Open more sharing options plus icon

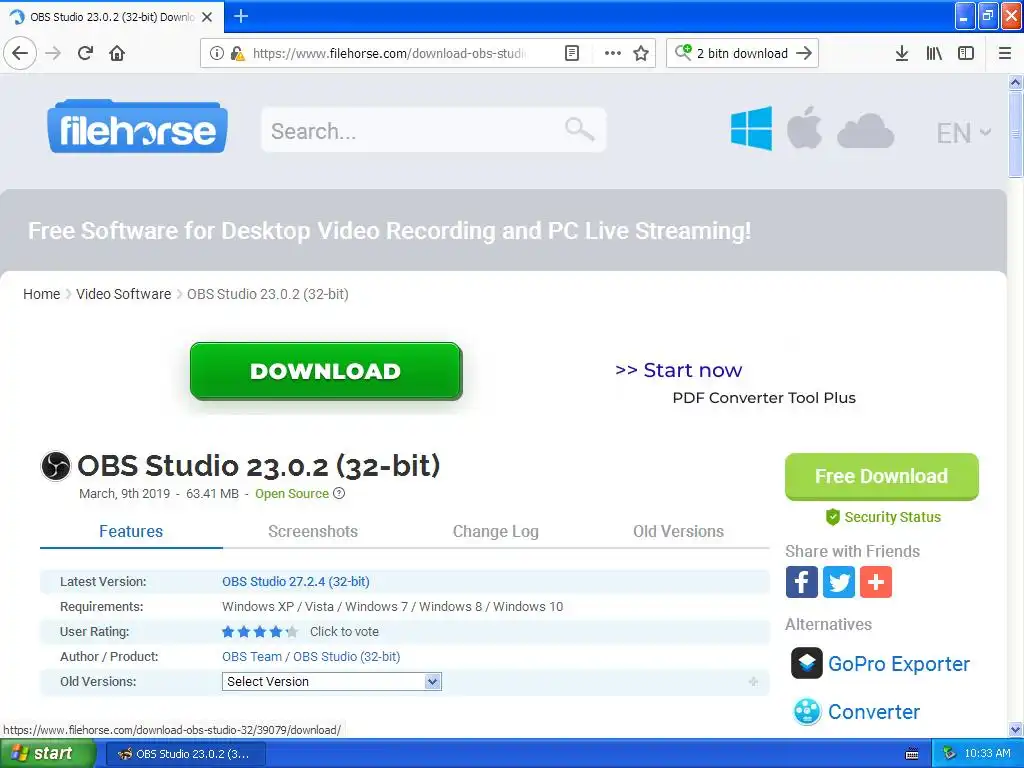tap(876, 582)
